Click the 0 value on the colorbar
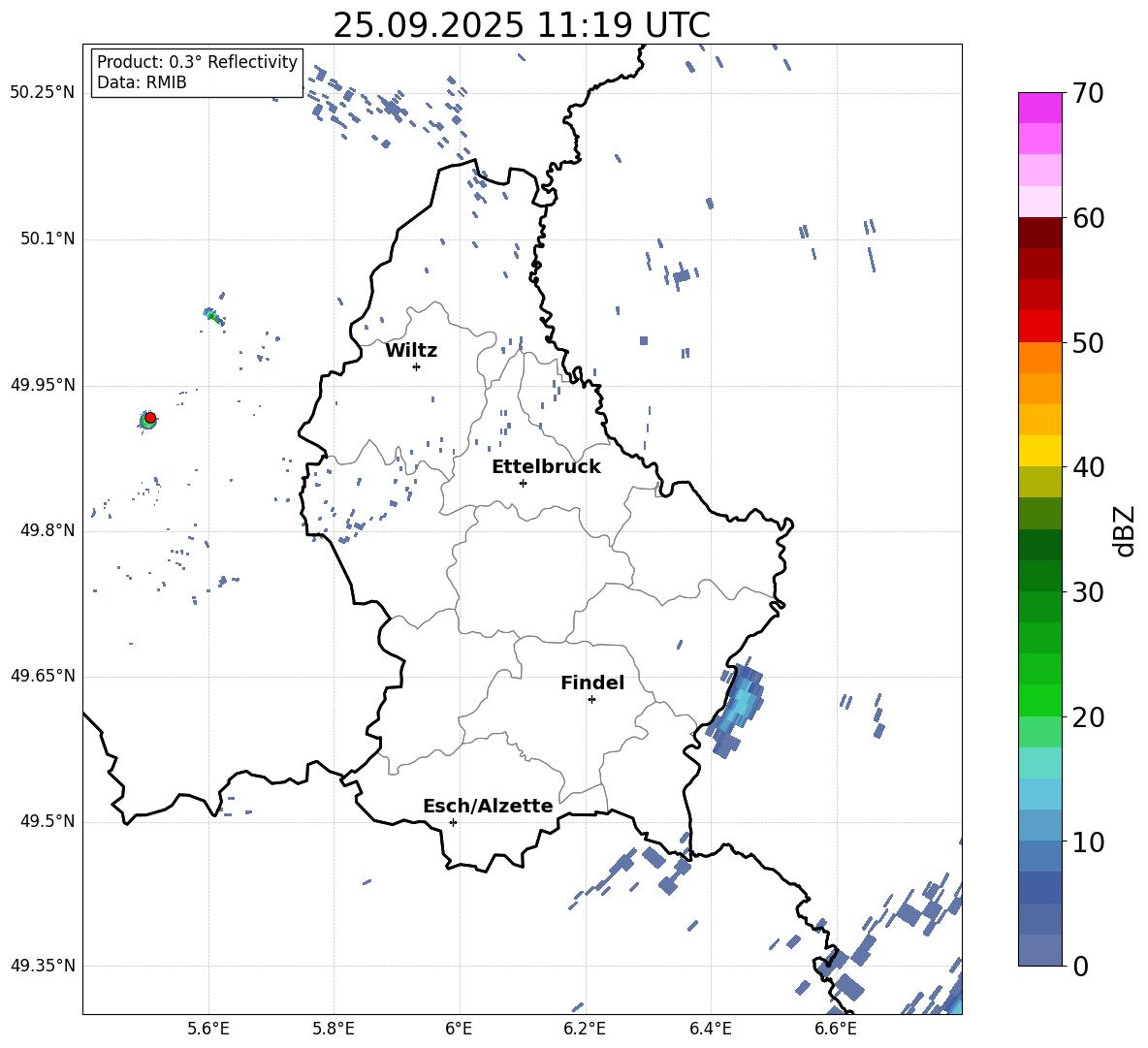Screen dimensions: 1148x1048 [x=1080, y=966]
